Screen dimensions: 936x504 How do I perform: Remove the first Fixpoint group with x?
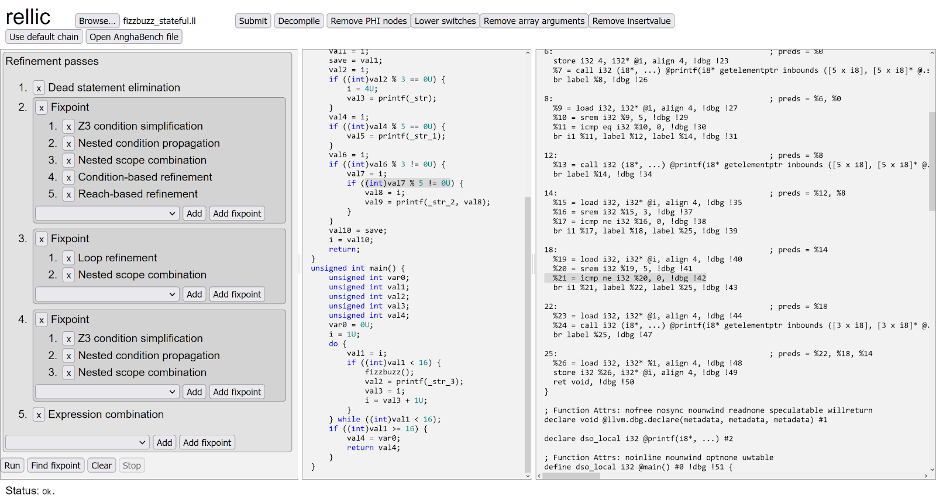[x=41, y=107]
